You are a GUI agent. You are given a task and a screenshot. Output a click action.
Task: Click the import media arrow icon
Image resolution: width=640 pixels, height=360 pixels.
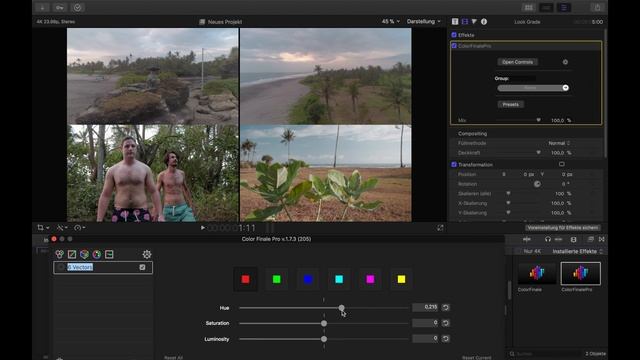42,7
